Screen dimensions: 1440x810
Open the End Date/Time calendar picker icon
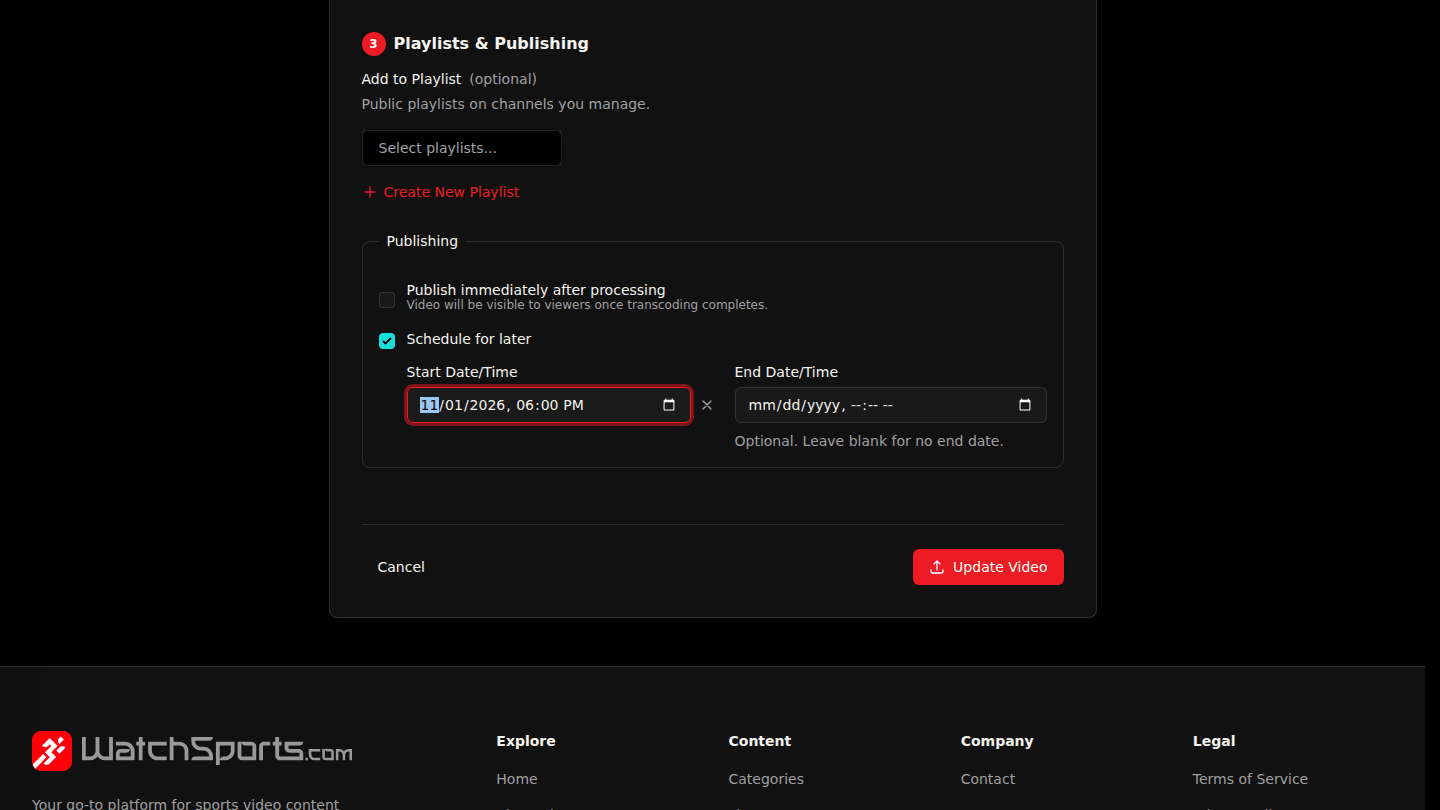point(1025,405)
